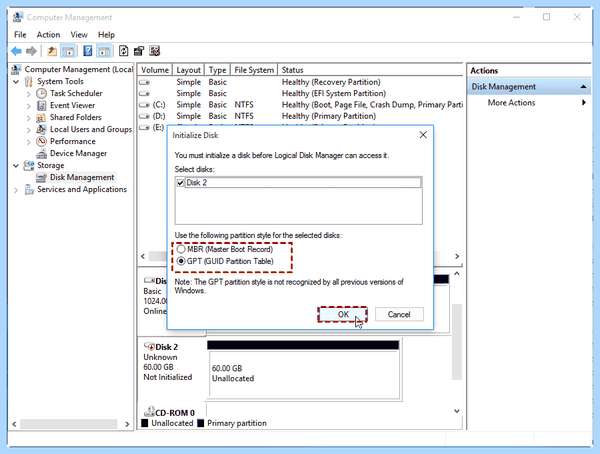The width and height of the screenshot is (600, 454).
Task: Sort by the Status column header
Action: [x=370, y=70]
